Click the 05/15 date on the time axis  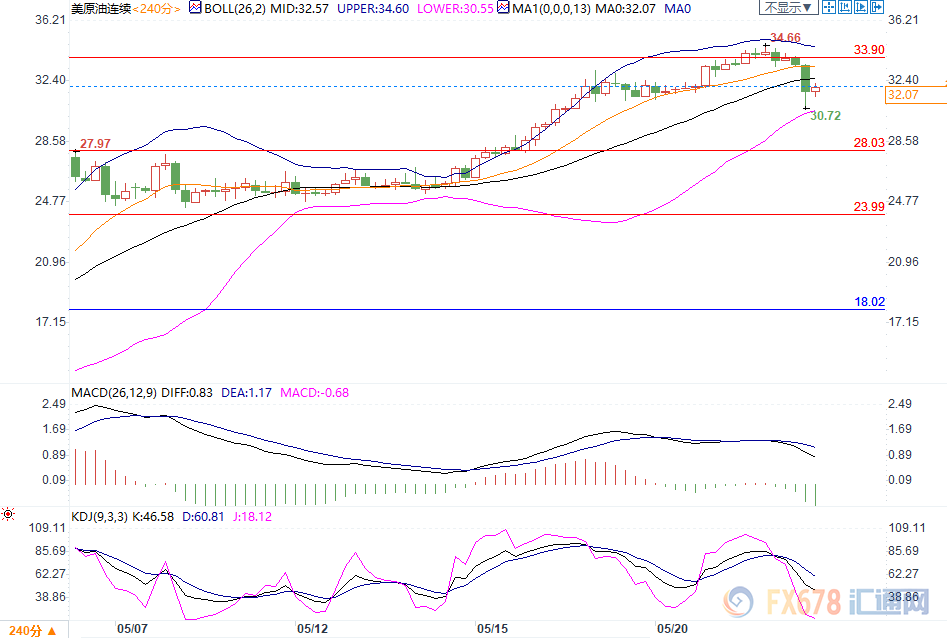(492, 628)
